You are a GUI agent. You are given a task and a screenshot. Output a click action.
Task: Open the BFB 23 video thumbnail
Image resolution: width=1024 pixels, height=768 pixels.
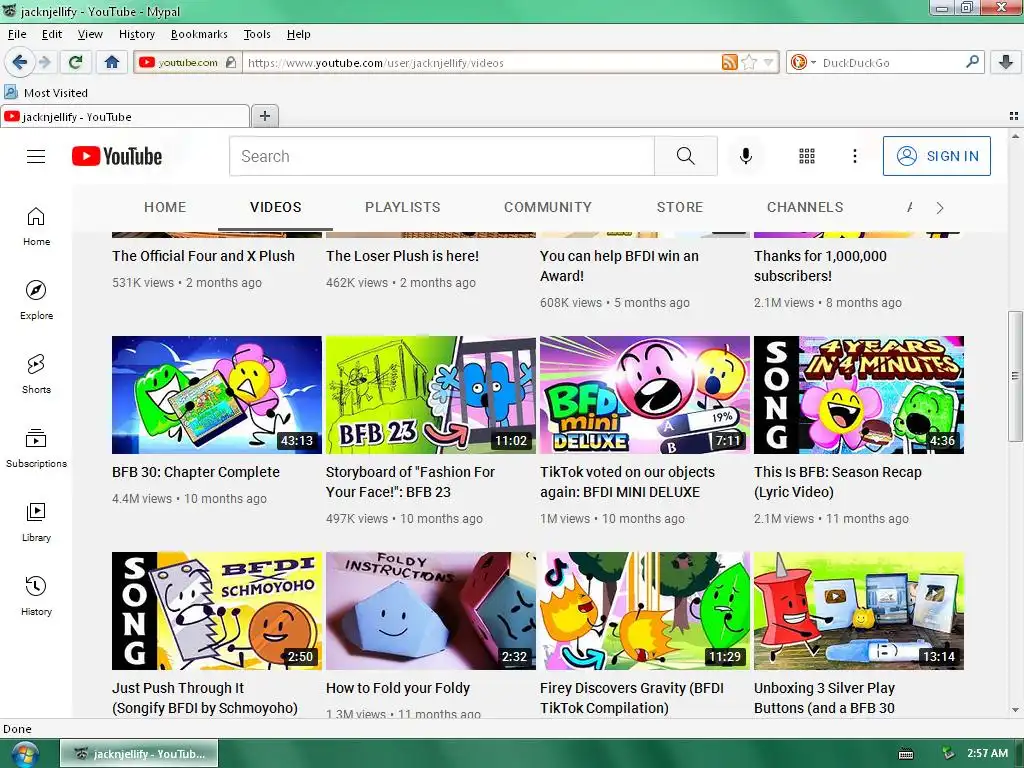(430, 395)
